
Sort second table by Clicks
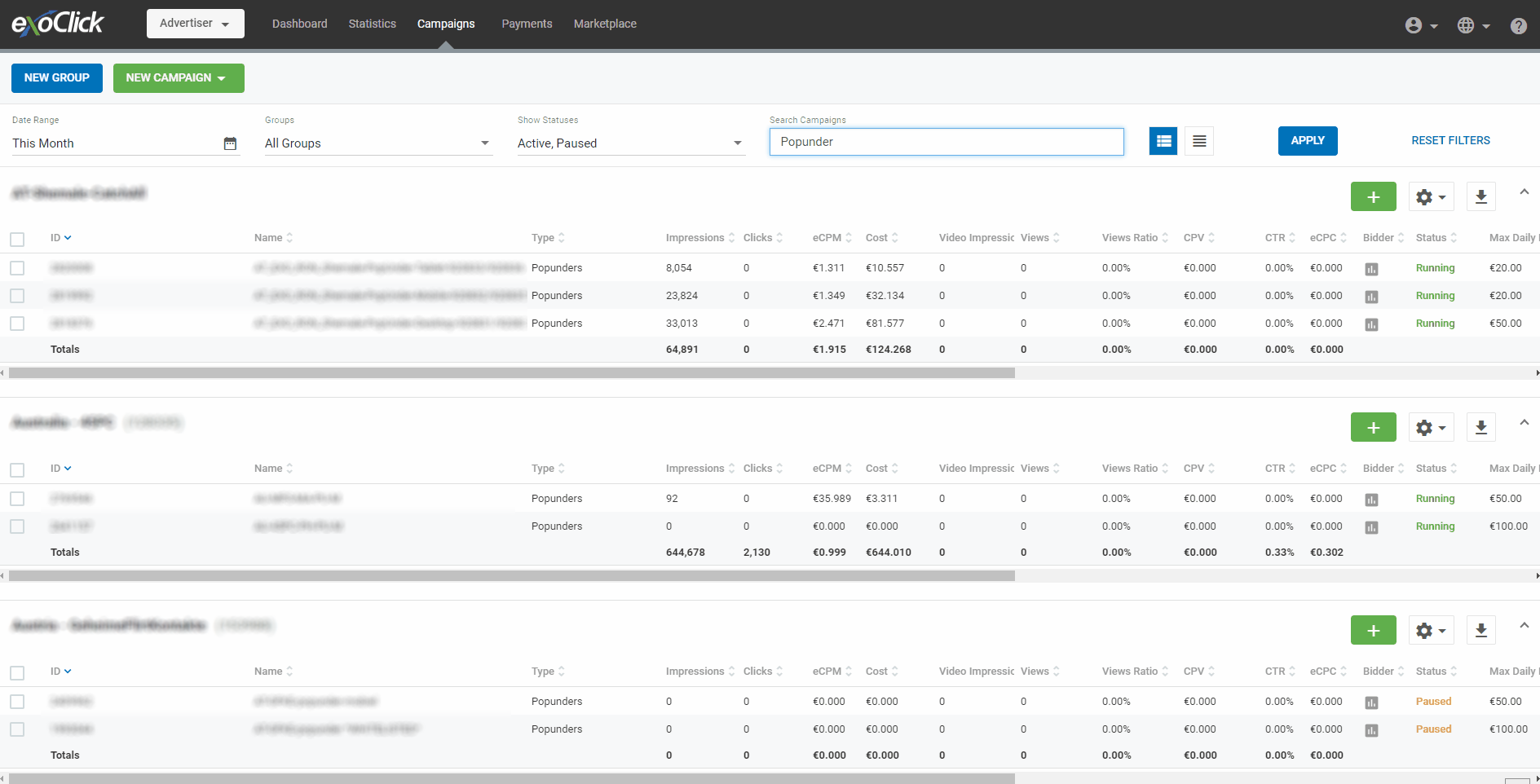[x=762, y=469]
